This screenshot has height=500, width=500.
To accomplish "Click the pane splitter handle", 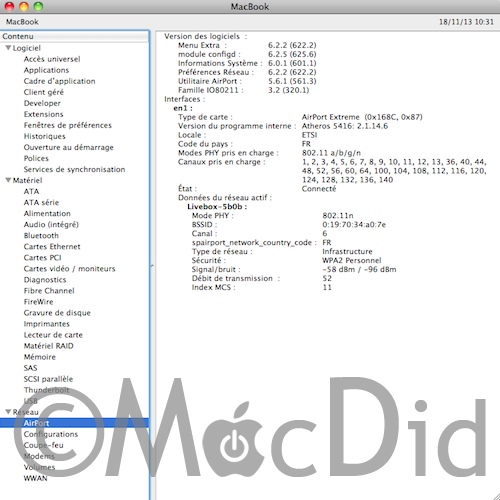I will click(152, 266).
